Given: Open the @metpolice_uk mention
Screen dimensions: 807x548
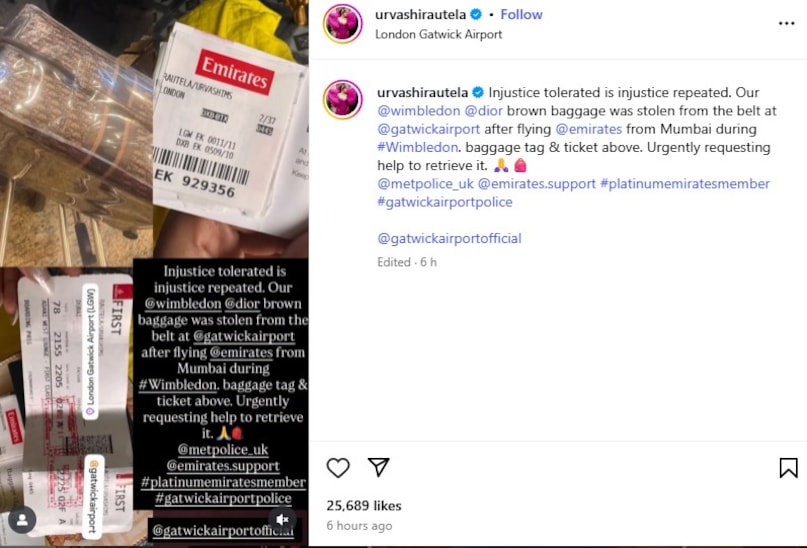Looking at the screenshot, I should pos(425,184).
